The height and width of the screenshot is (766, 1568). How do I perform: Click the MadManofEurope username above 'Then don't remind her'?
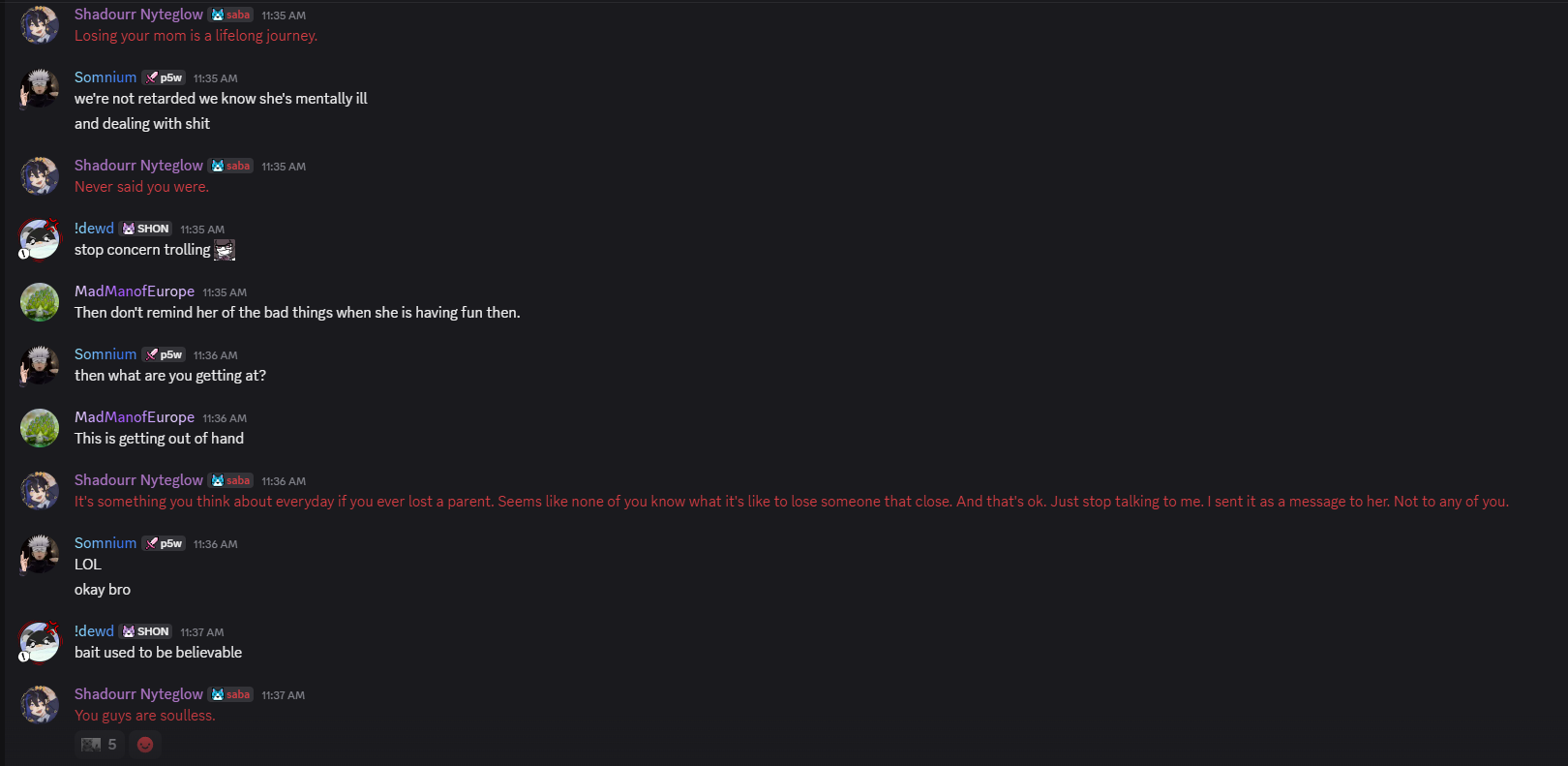click(x=135, y=291)
